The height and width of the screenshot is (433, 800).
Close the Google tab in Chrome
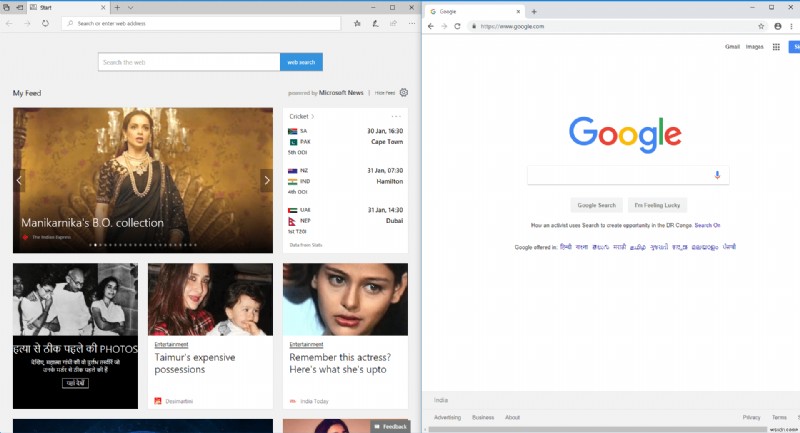pos(518,12)
